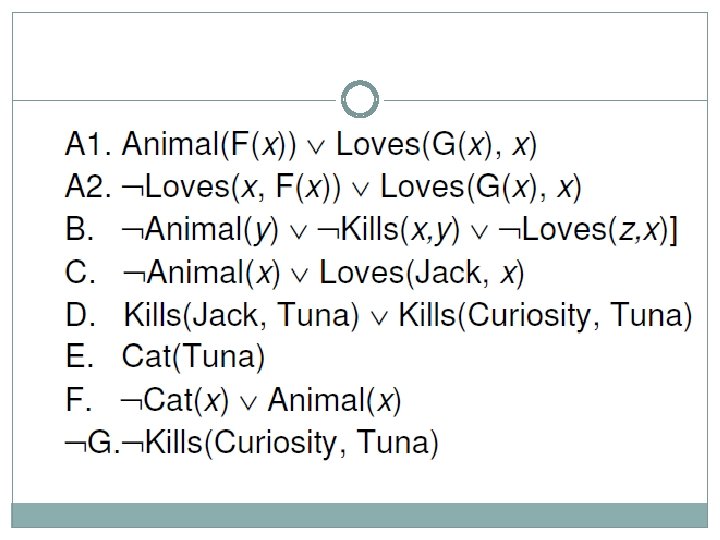Select "Kills(Curiosity, Tuna)" in clause D
The height and width of the screenshot is (540, 720).
(545, 315)
